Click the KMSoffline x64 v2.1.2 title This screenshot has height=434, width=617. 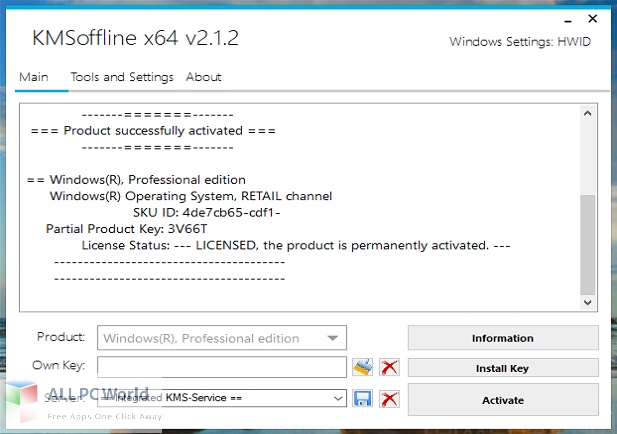click(x=135, y=38)
